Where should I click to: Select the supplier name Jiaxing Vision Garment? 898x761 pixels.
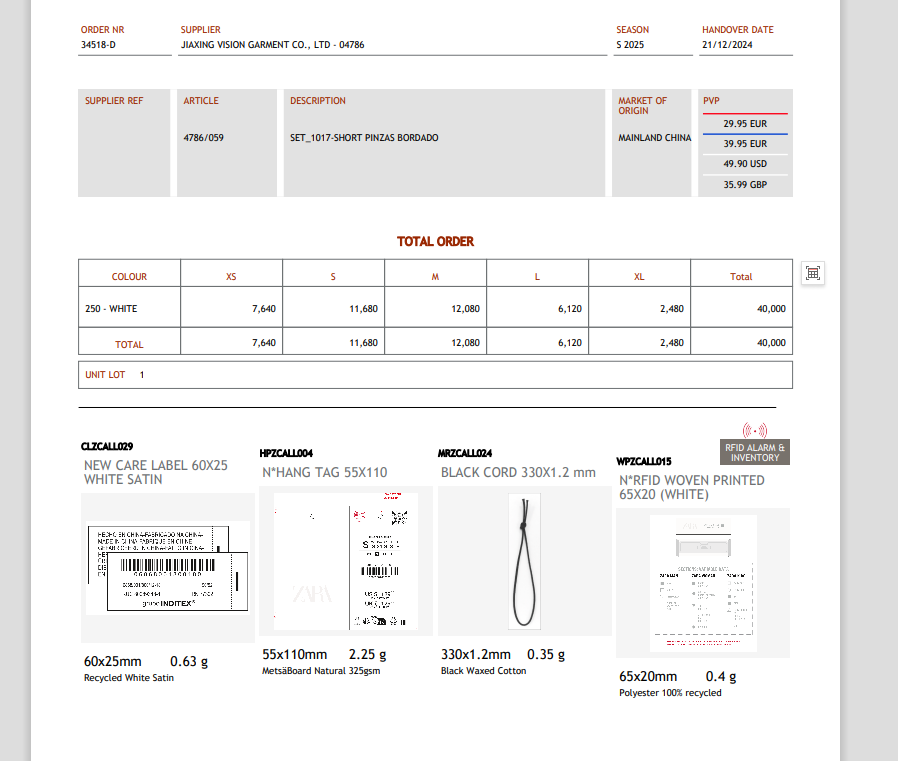[272, 45]
